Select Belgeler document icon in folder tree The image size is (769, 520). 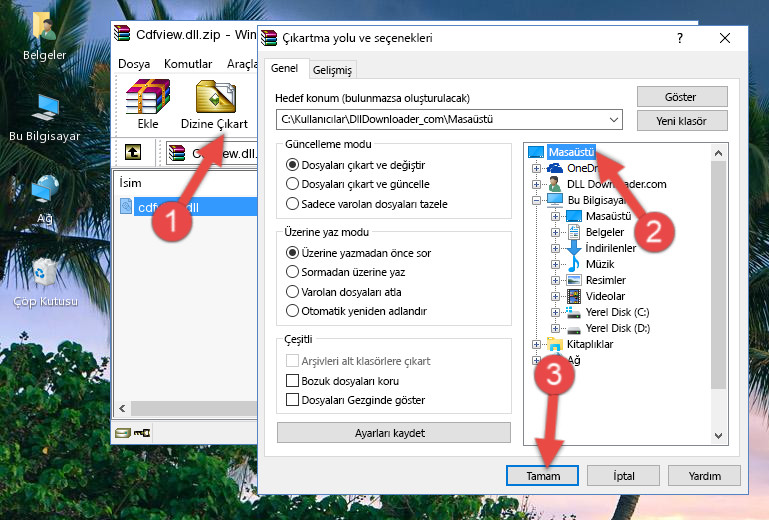pyautogui.click(x=573, y=232)
